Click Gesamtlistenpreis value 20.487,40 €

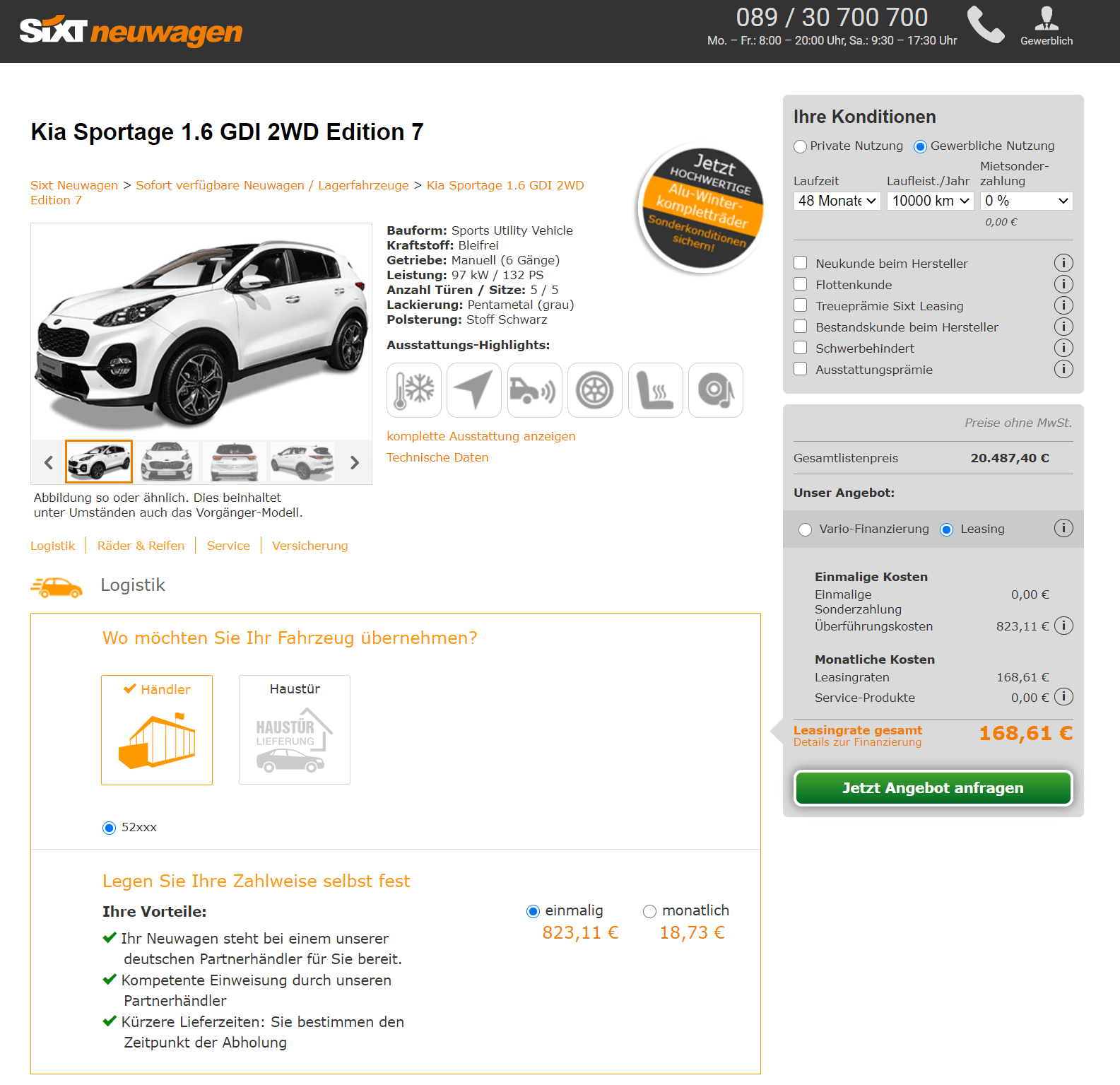[x=1010, y=458]
